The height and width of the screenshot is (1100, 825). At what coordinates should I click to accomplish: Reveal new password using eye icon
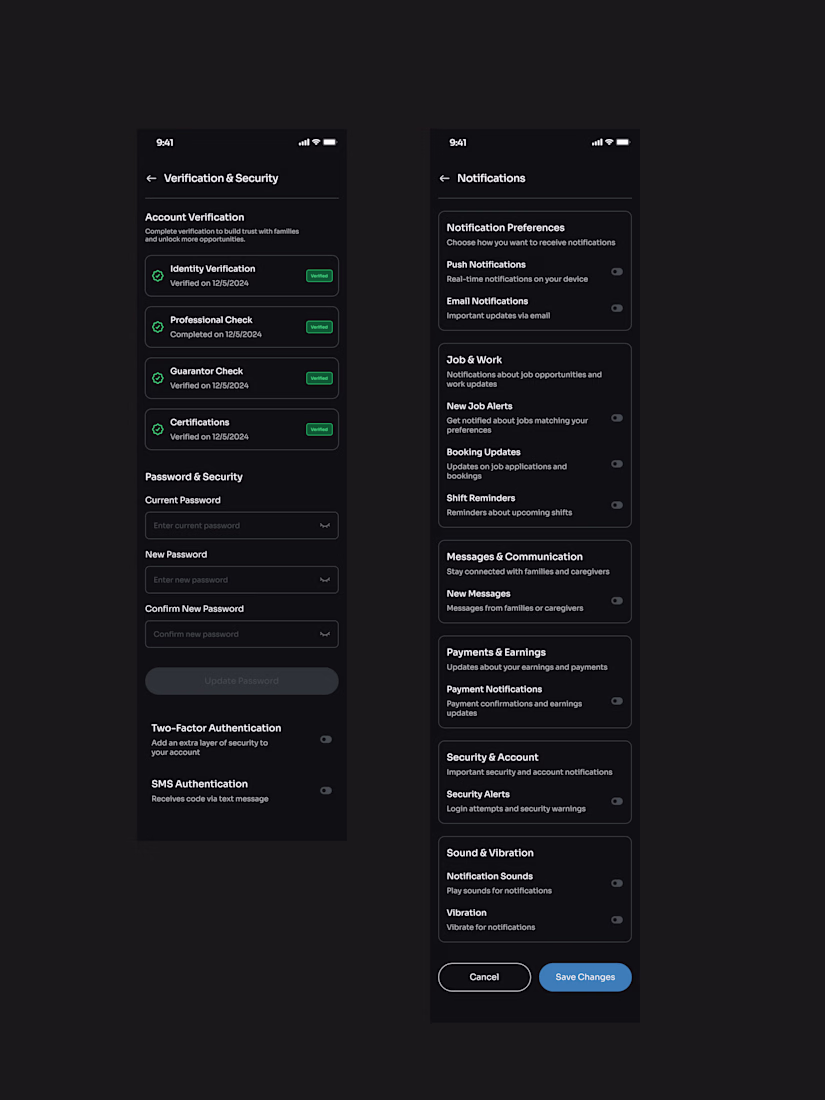[325, 580]
